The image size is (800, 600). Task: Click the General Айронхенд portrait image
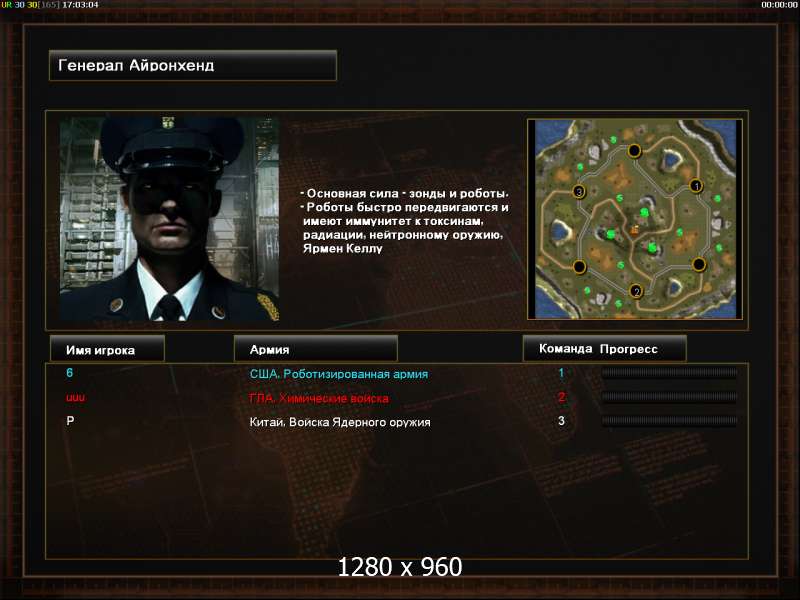(169, 219)
